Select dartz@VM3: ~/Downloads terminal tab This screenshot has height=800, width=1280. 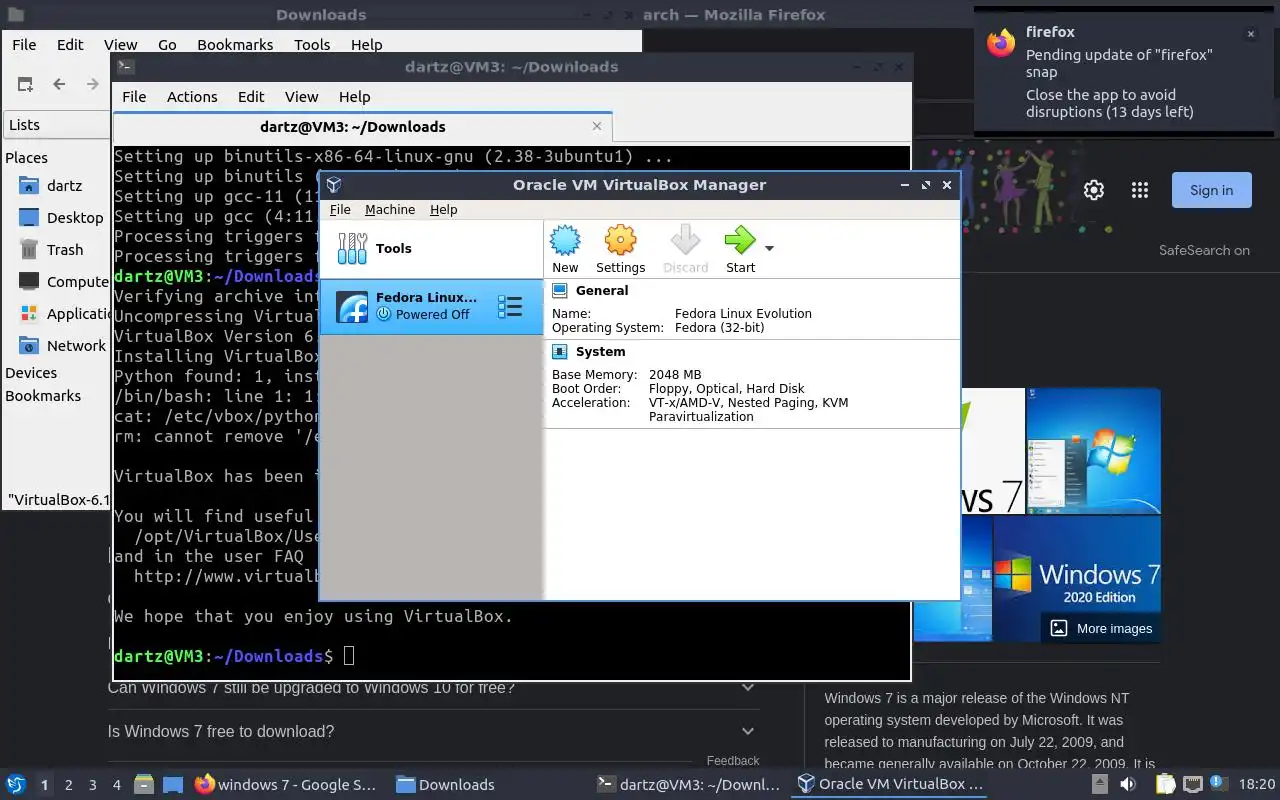(362, 127)
